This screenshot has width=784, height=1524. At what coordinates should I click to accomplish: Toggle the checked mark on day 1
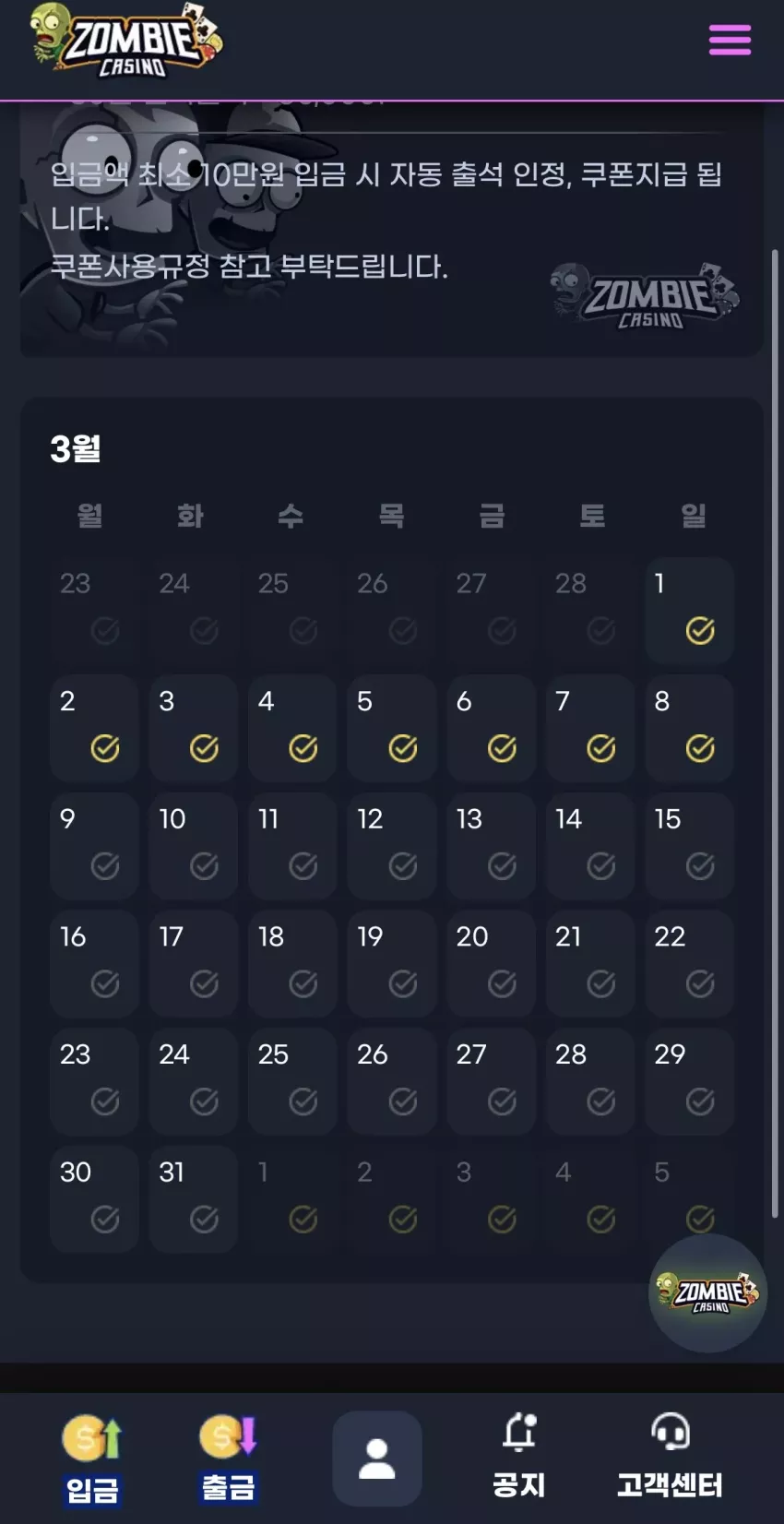pos(700,630)
